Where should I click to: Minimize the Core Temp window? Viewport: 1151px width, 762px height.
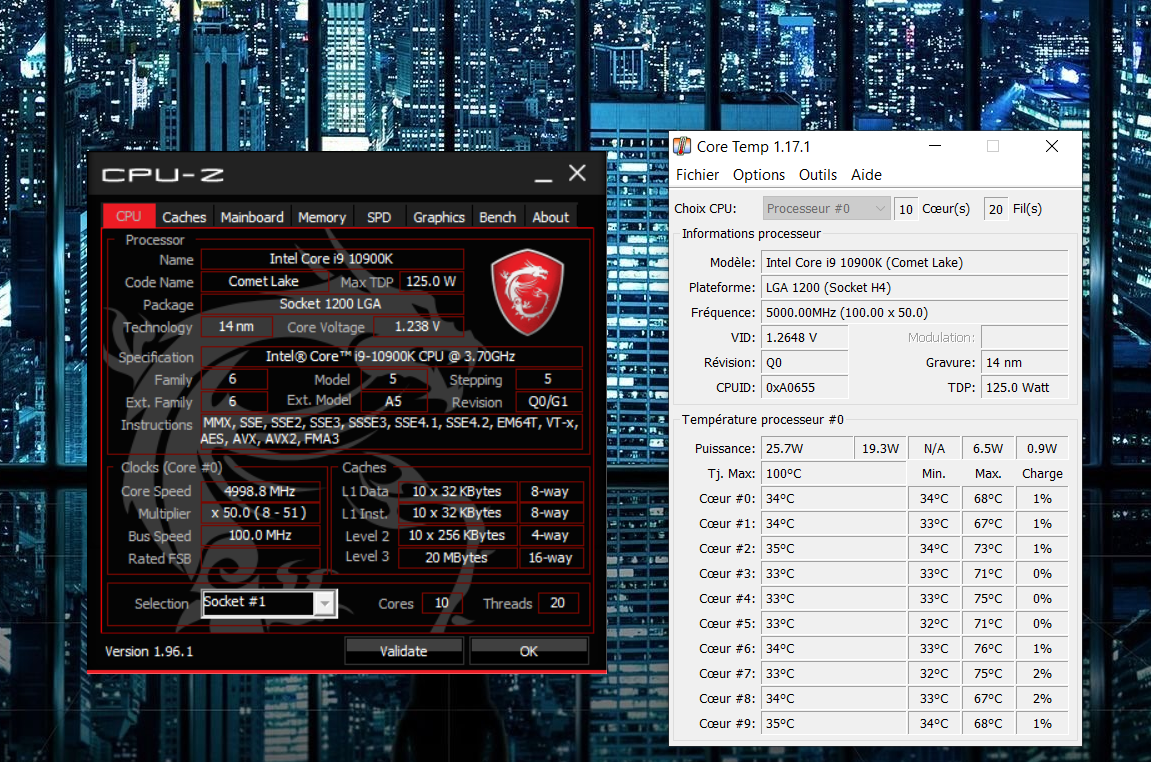[934, 146]
